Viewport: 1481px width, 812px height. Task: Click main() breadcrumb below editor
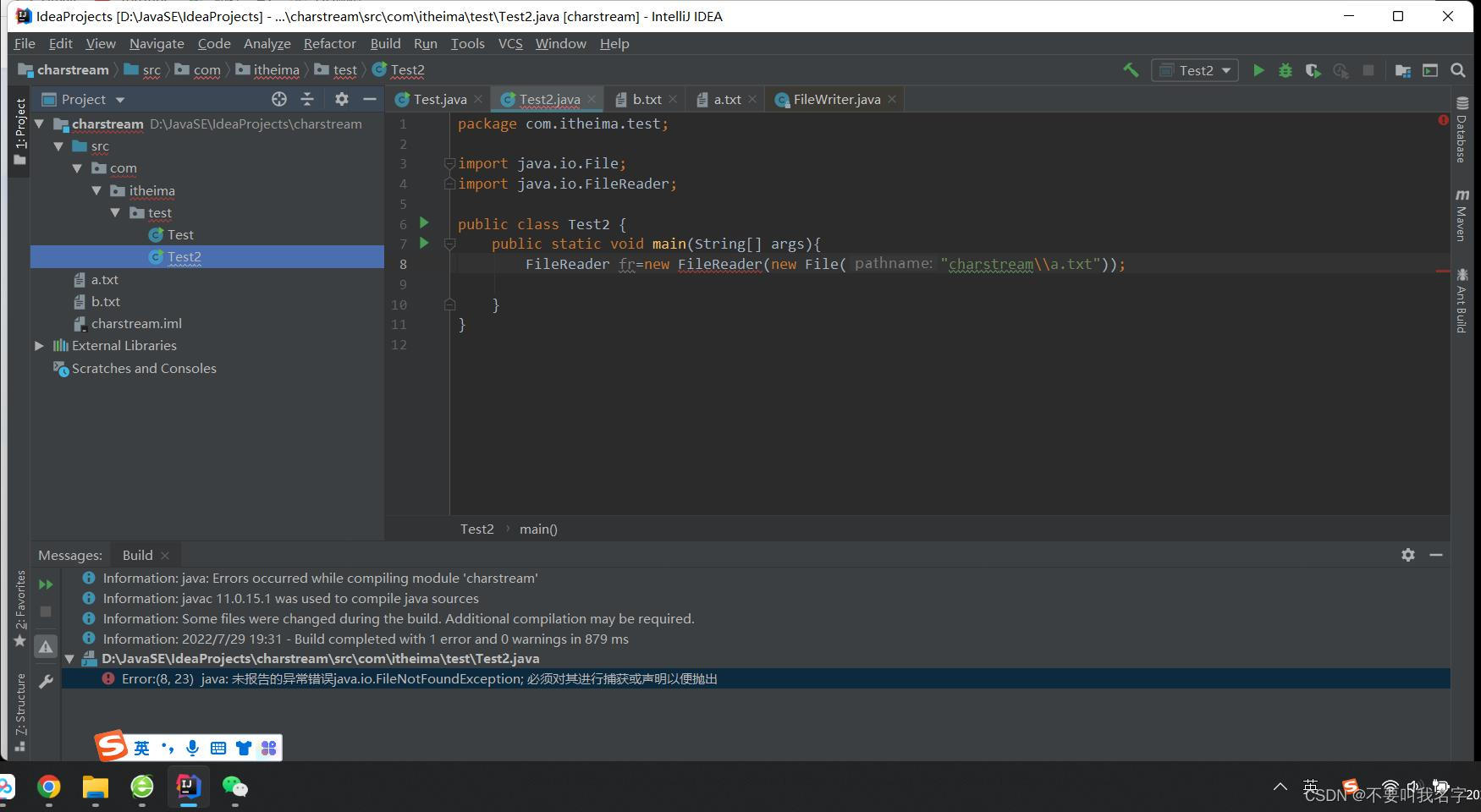click(538, 529)
